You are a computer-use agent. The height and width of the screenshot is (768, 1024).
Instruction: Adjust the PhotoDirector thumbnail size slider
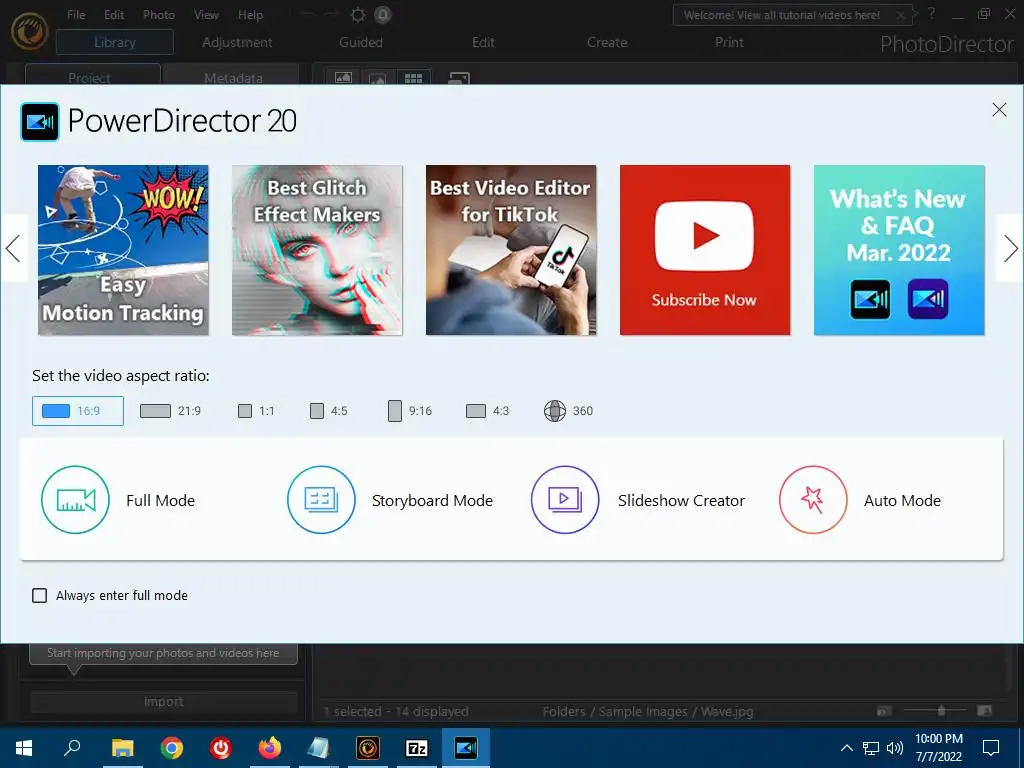pyautogui.click(x=941, y=711)
